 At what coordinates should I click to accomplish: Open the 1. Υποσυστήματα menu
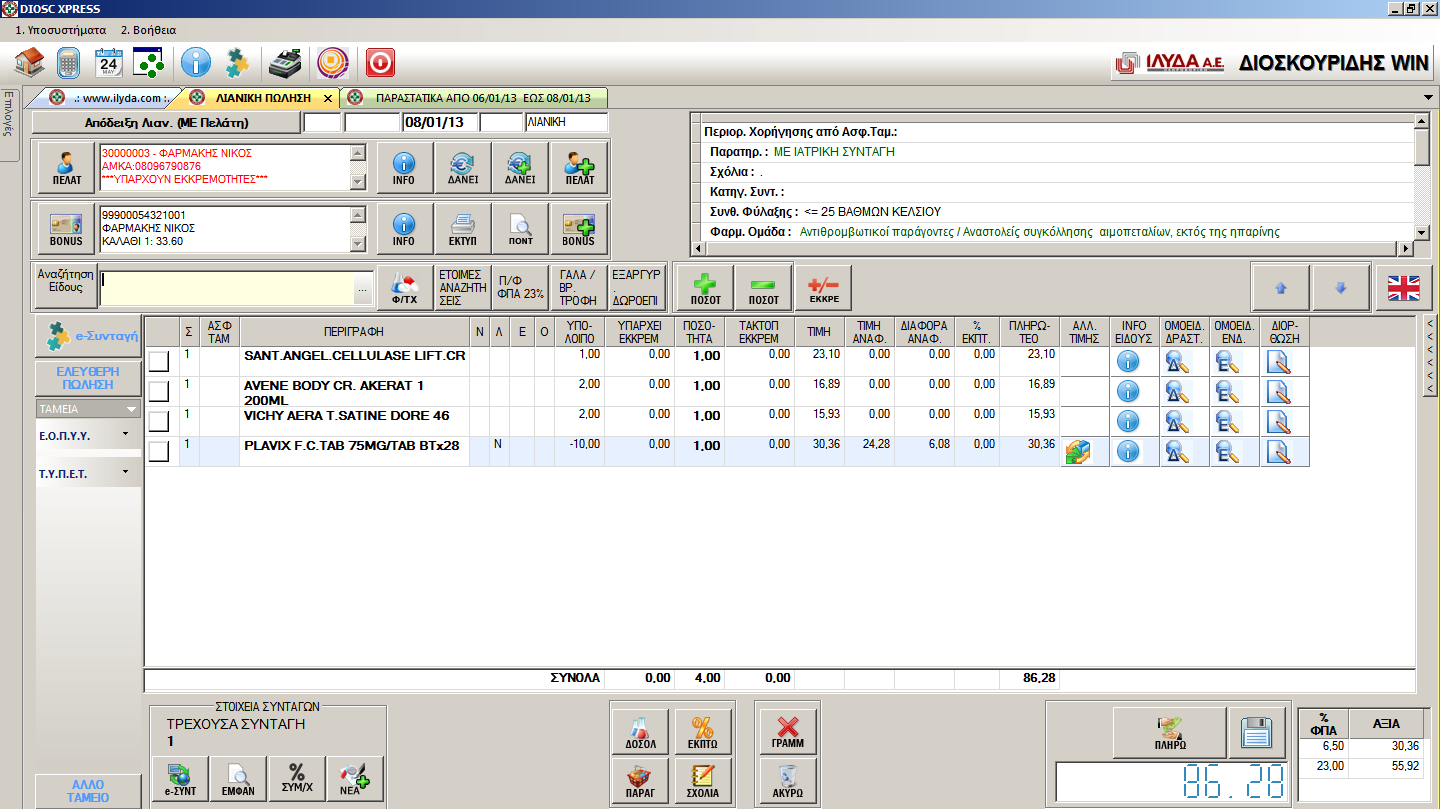pyautogui.click(x=60, y=30)
